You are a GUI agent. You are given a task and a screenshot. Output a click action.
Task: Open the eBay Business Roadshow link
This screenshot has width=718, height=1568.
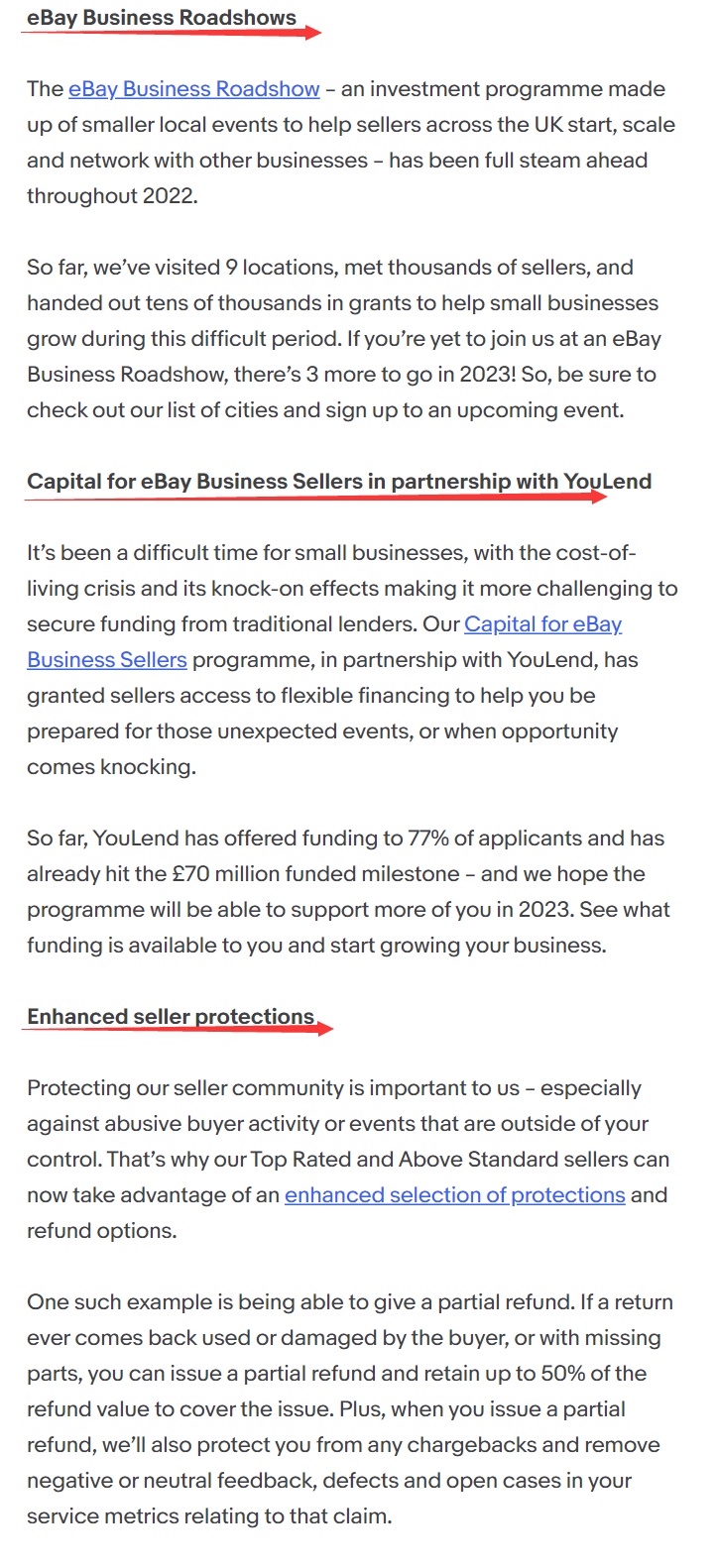point(193,89)
